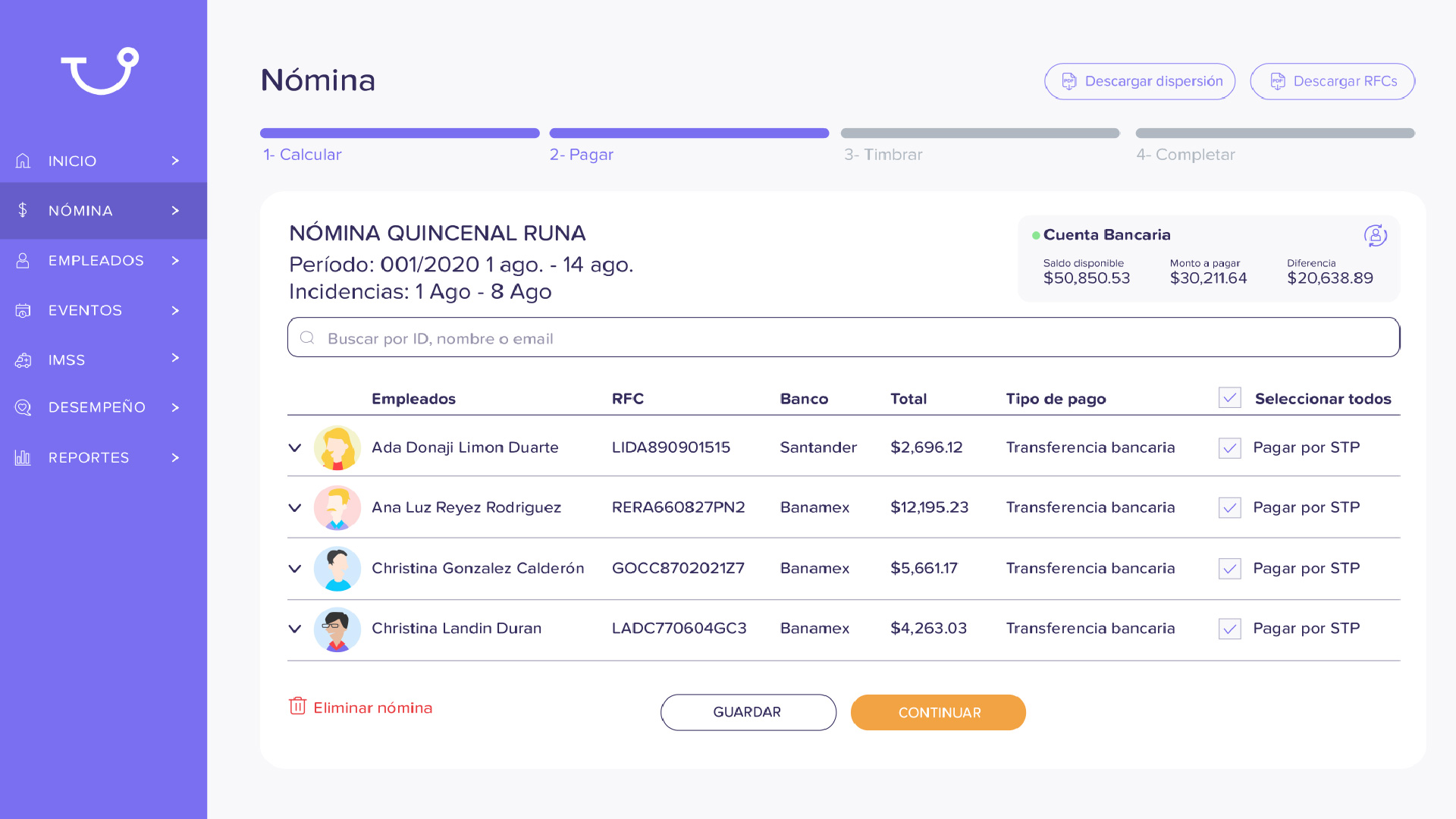Expand the Desempeño sidebar submenu arrow
1456x819 pixels.
[x=175, y=407]
